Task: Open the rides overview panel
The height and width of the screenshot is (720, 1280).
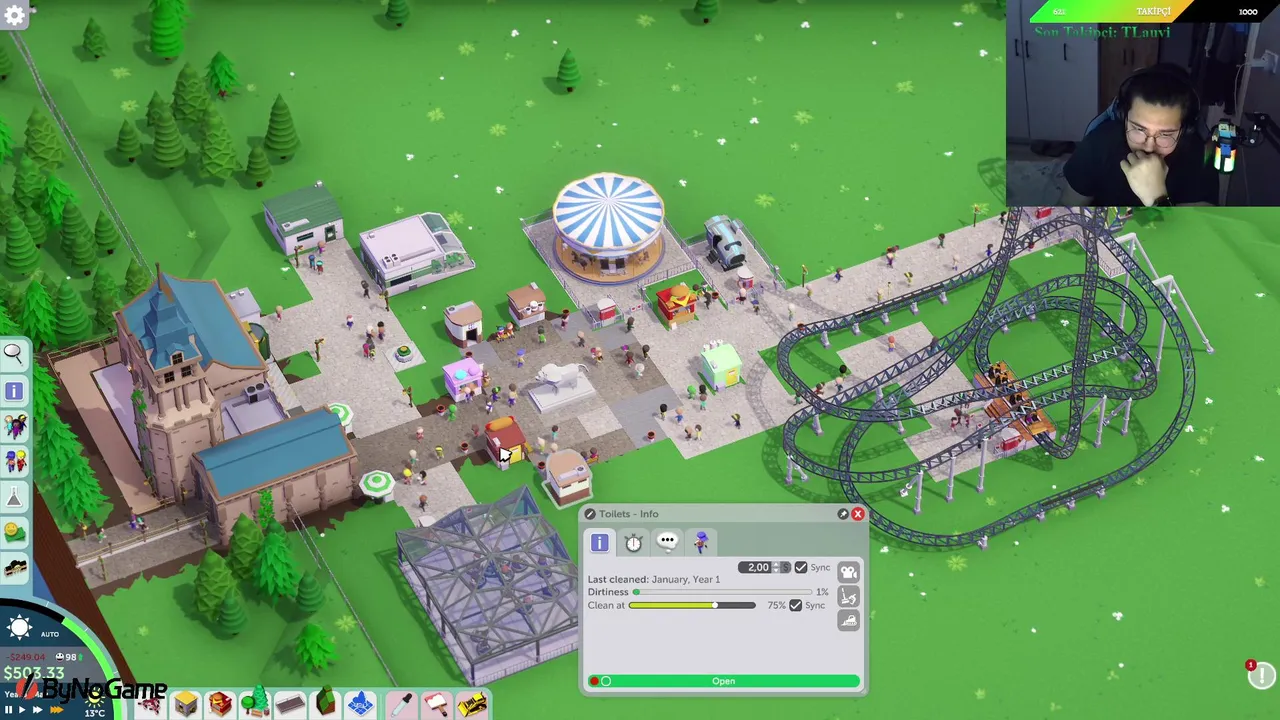Action: click(x=14, y=568)
